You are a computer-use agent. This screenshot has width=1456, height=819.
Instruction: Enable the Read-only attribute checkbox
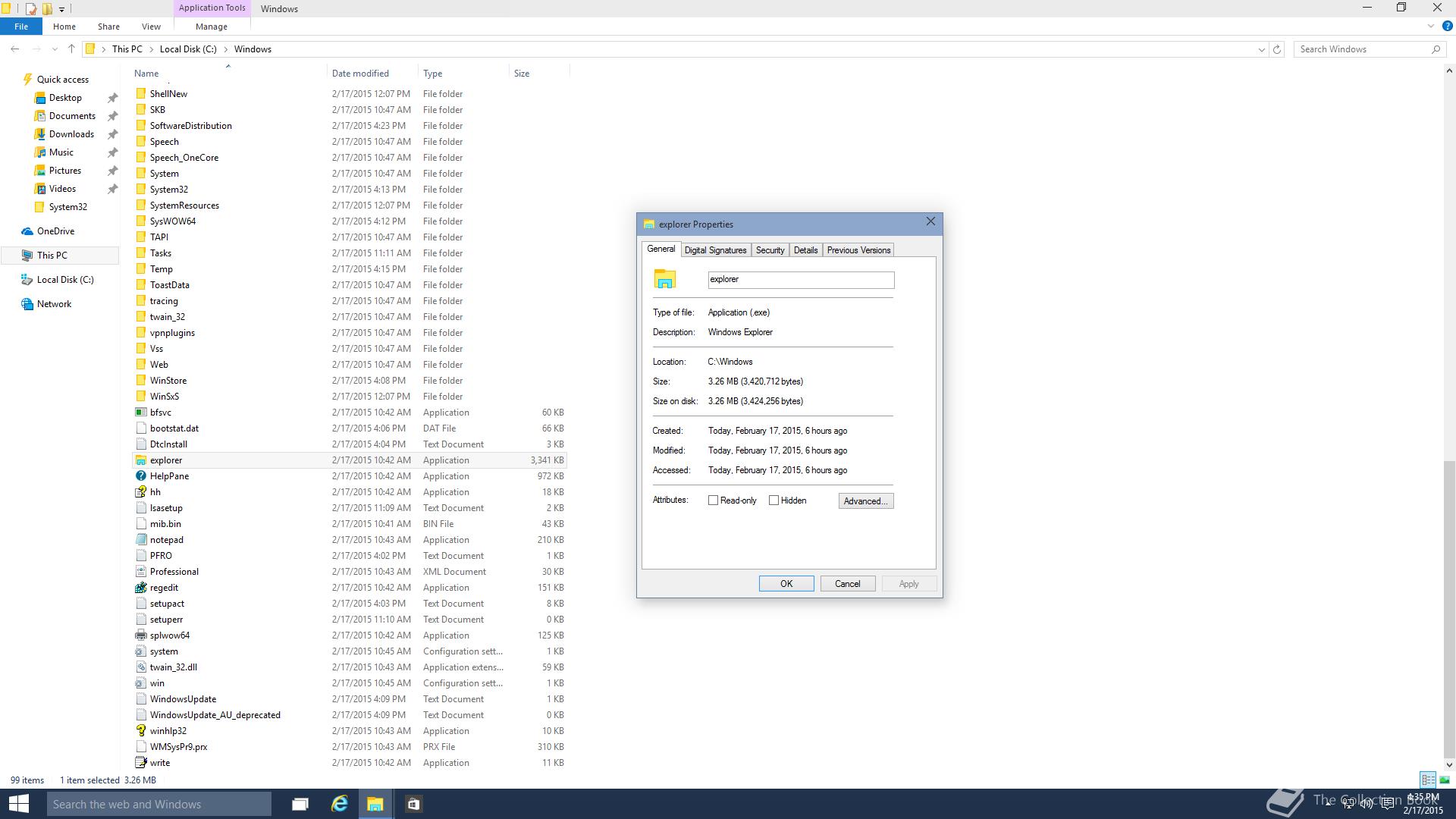click(x=713, y=500)
